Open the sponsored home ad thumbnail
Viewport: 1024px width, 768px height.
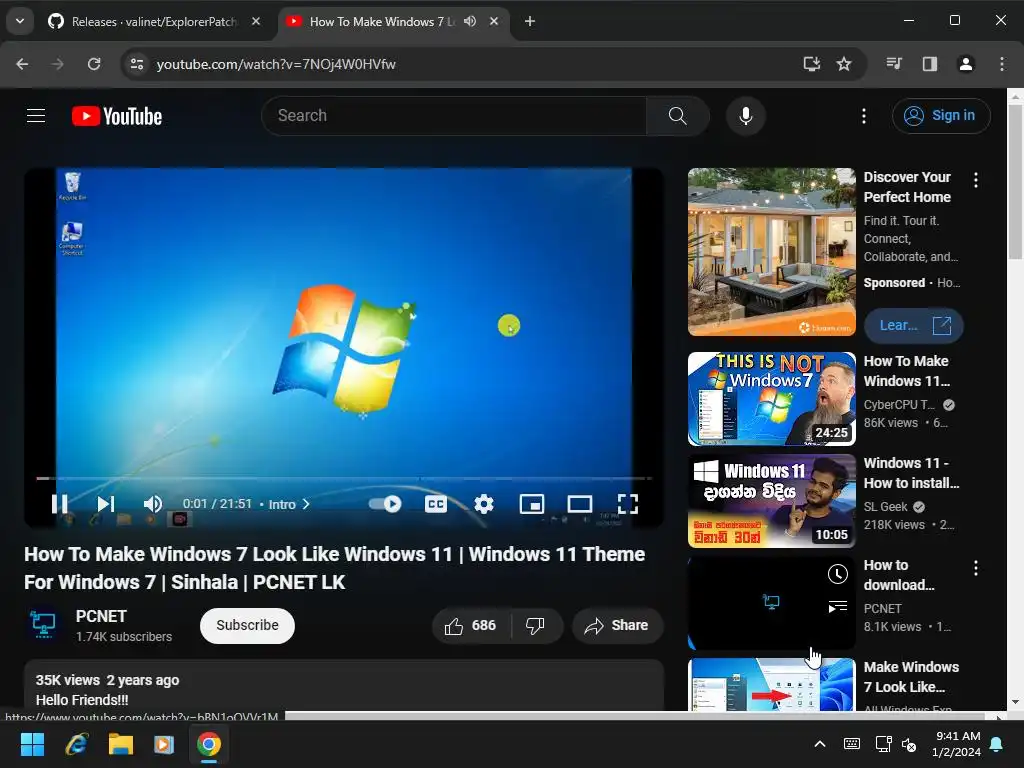click(771, 252)
